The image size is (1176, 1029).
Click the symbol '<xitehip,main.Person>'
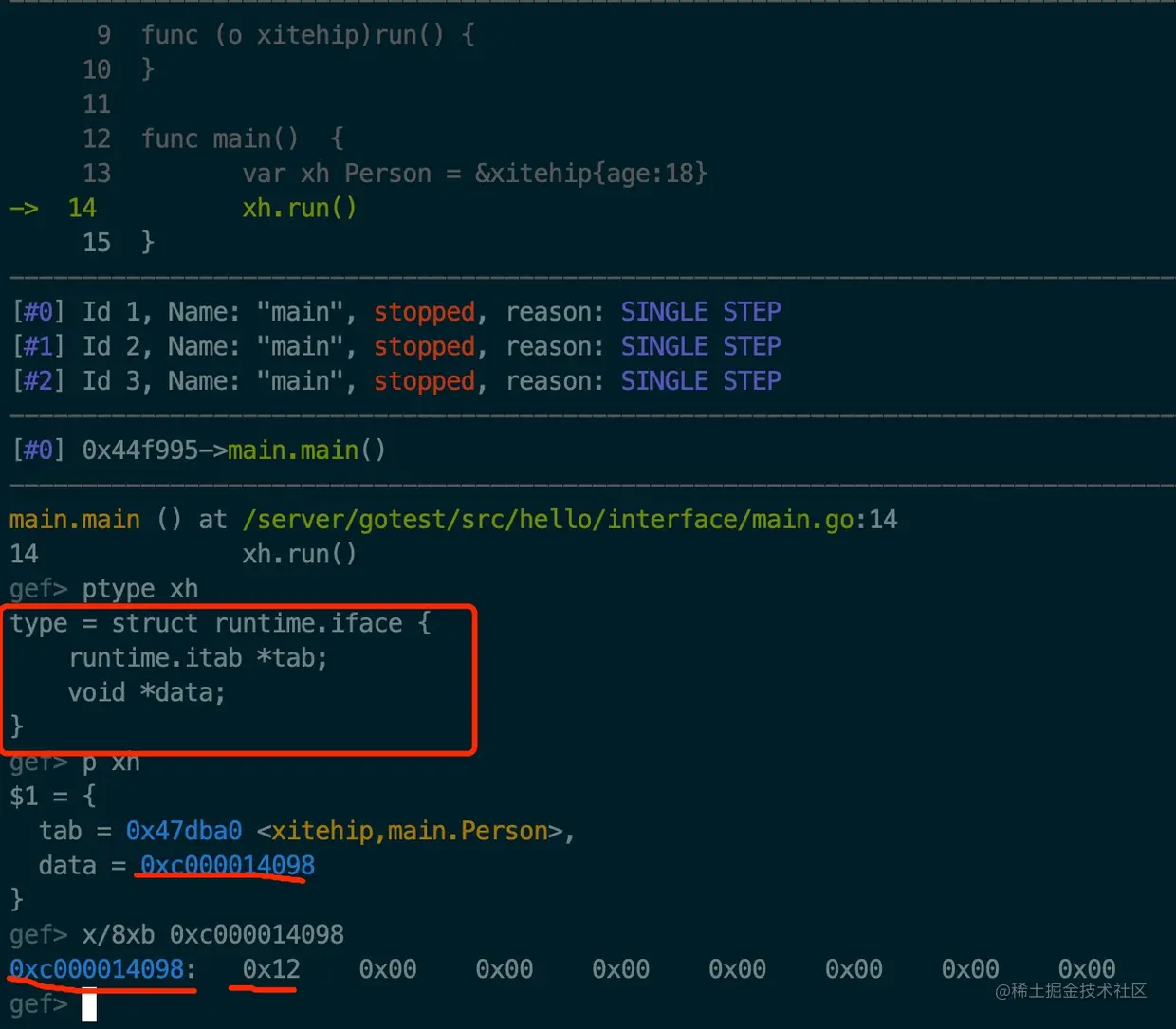(410, 831)
